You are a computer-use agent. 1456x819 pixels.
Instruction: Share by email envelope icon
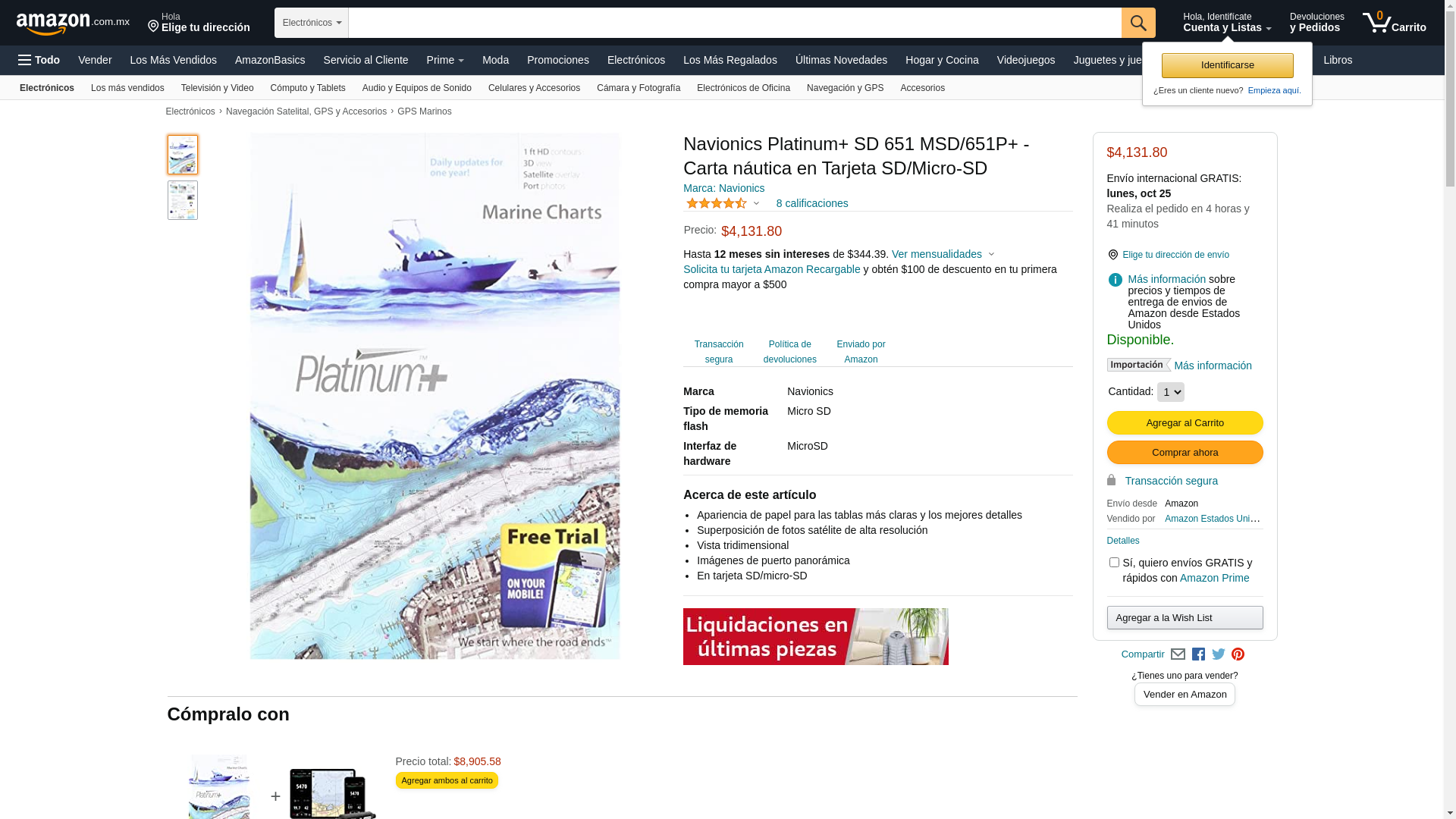pyautogui.click(x=1178, y=654)
